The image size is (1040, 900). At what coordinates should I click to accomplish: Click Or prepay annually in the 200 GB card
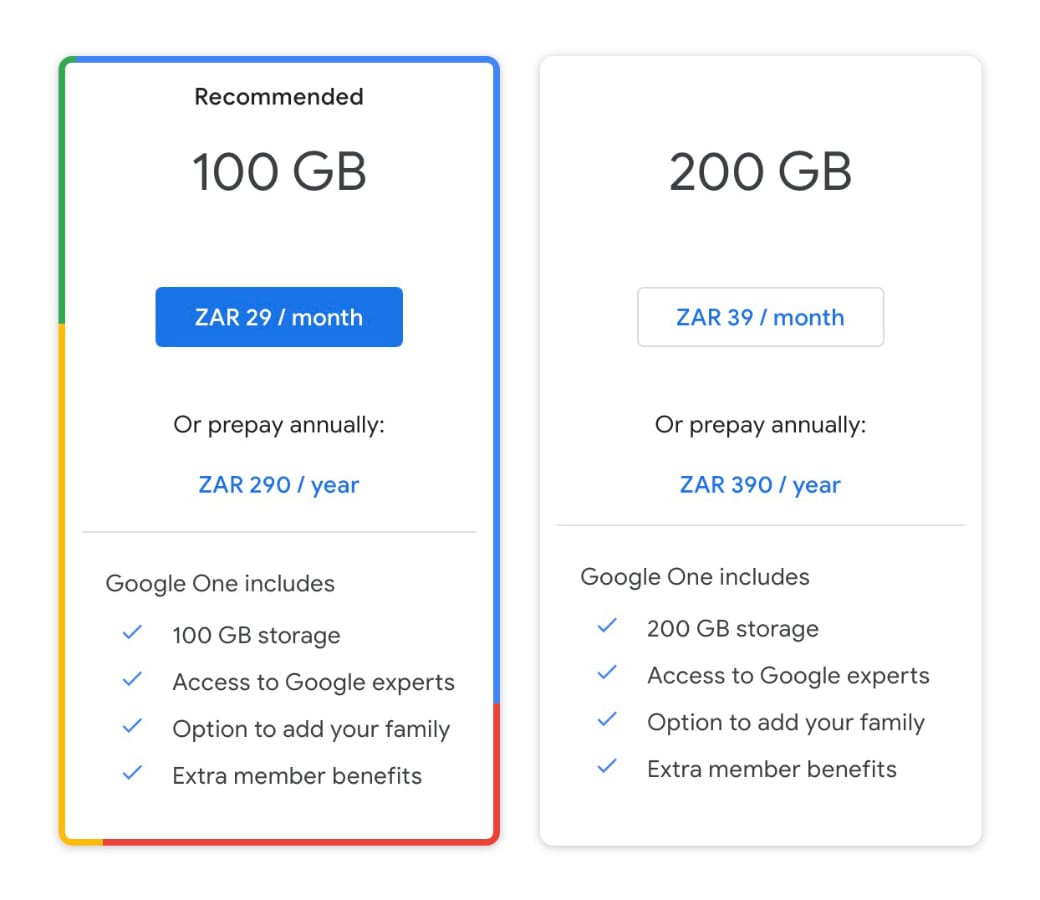click(760, 425)
